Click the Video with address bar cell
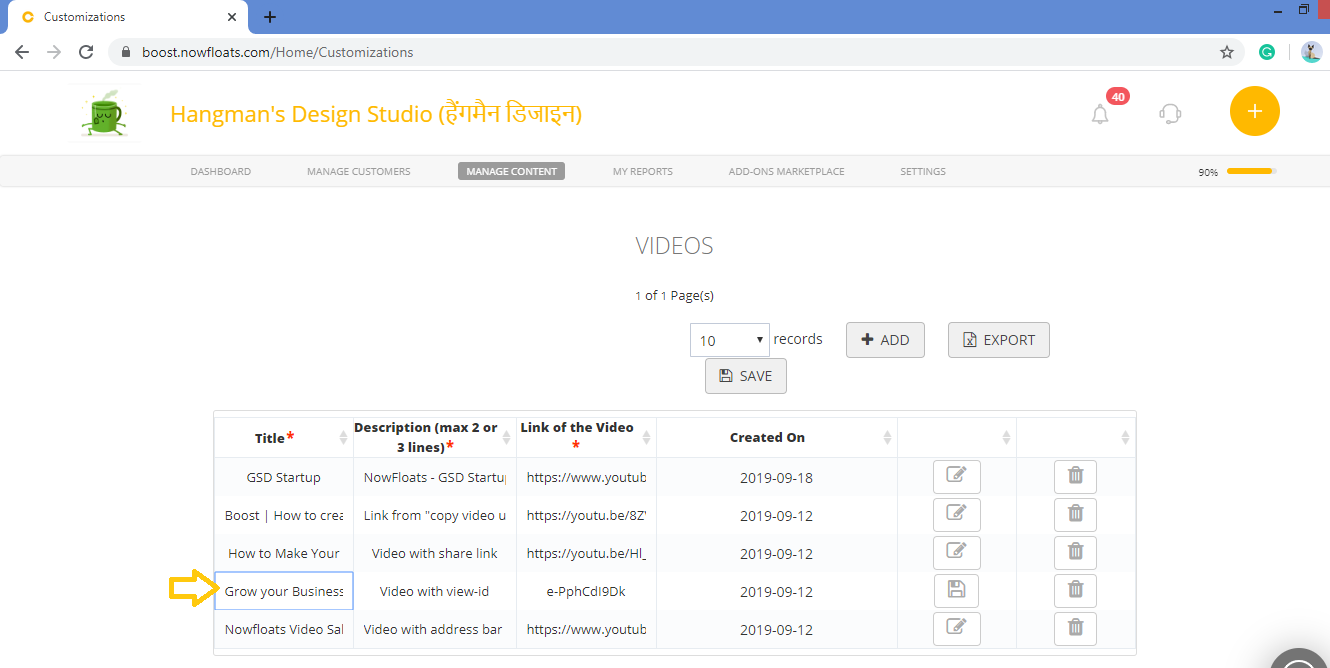This screenshot has width=1330, height=668. tap(435, 629)
